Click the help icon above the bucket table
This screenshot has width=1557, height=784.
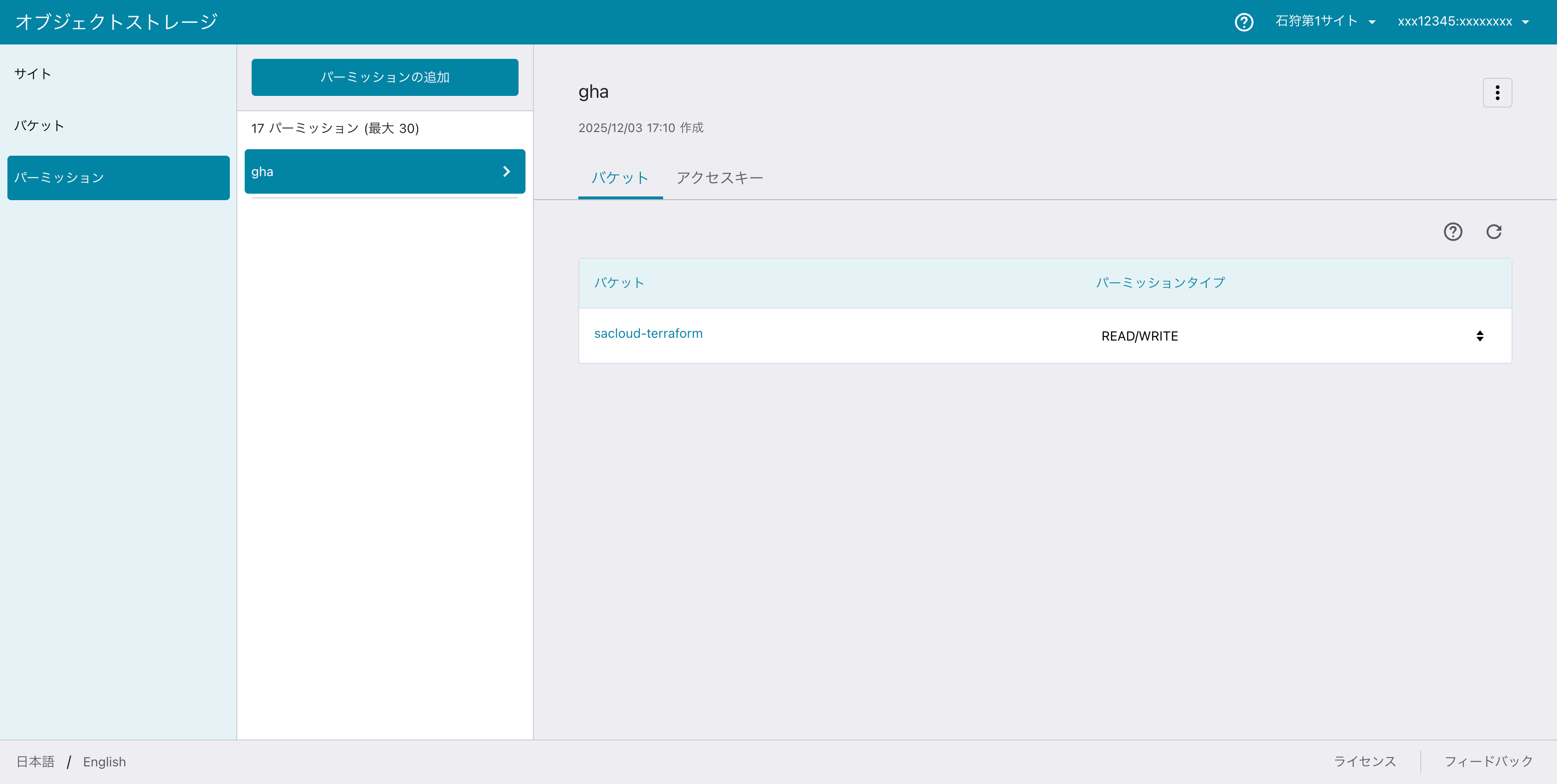1452,232
